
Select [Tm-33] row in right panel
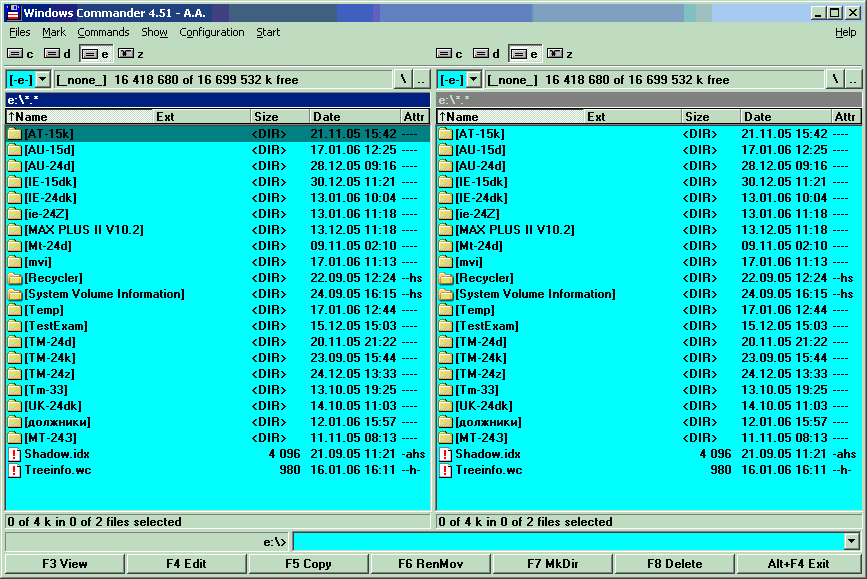[649, 390]
